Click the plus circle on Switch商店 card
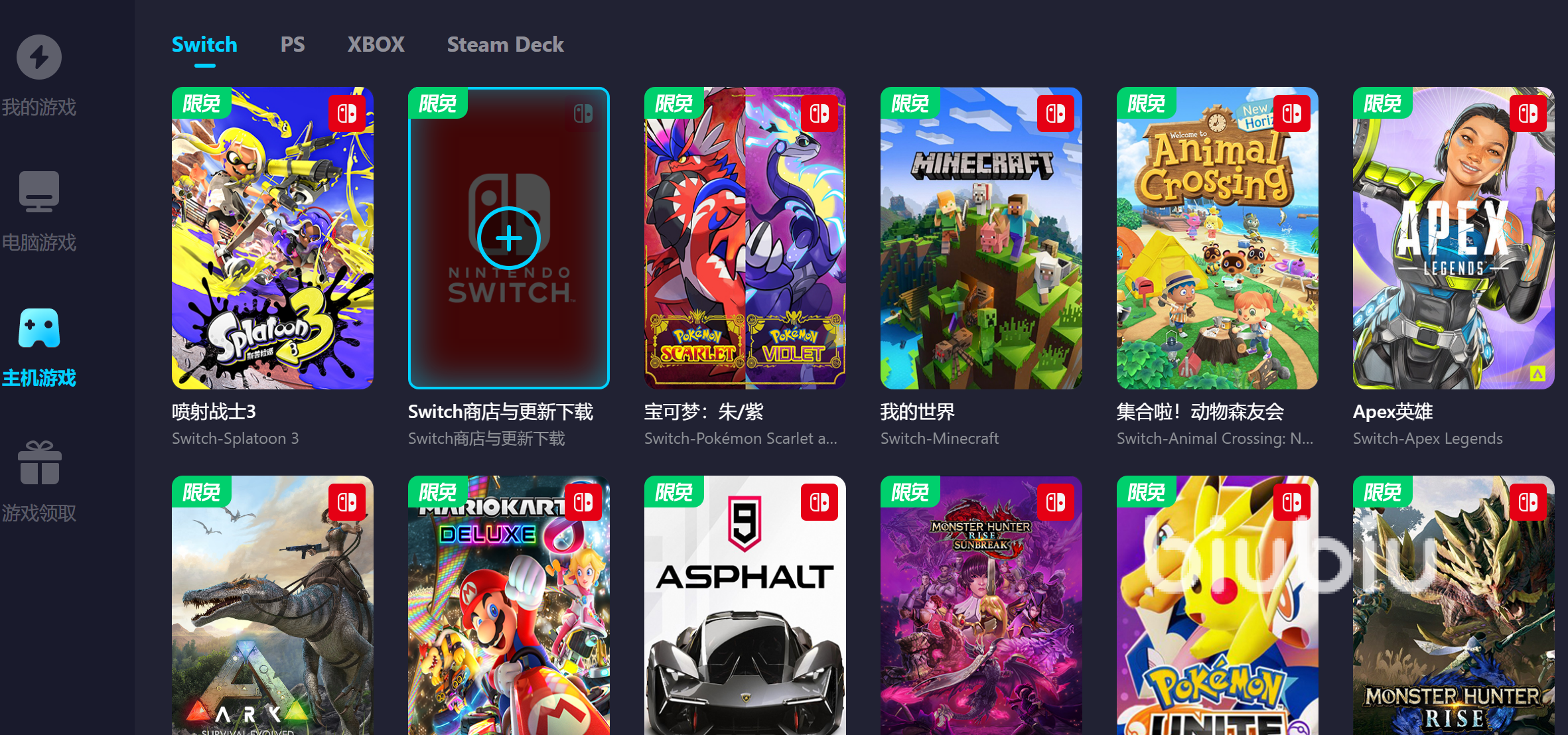Screen dimensions: 1568x735 coord(509,238)
